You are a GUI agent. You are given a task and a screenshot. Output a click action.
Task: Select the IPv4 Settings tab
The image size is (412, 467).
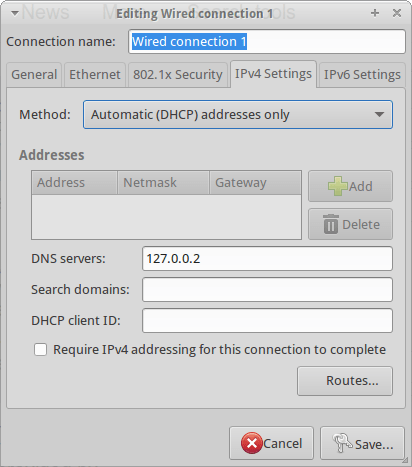pos(273,74)
